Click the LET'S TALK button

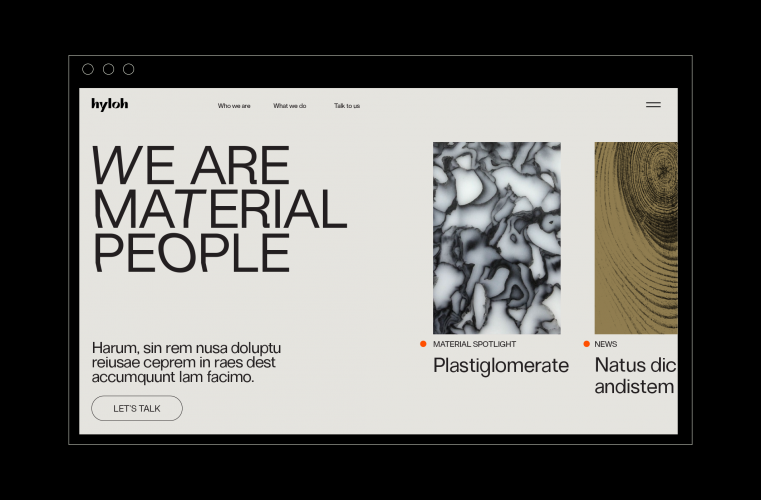tap(137, 408)
